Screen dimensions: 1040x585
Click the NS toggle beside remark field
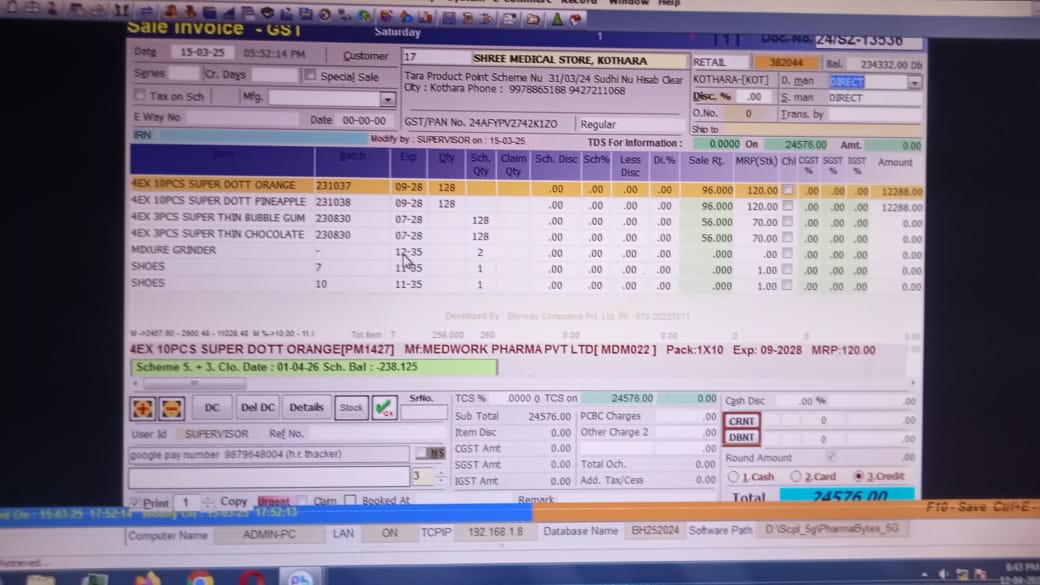point(431,454)
